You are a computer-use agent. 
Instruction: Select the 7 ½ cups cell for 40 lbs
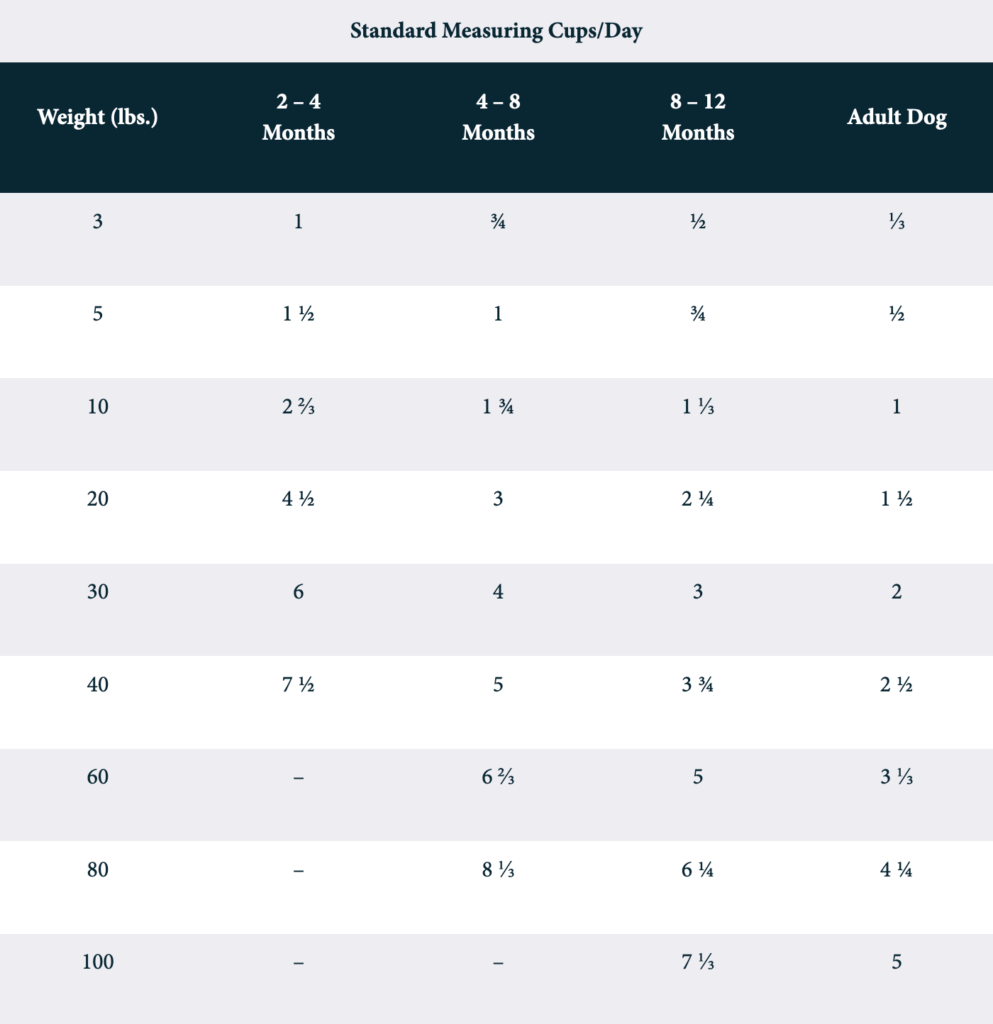(298, 685)
